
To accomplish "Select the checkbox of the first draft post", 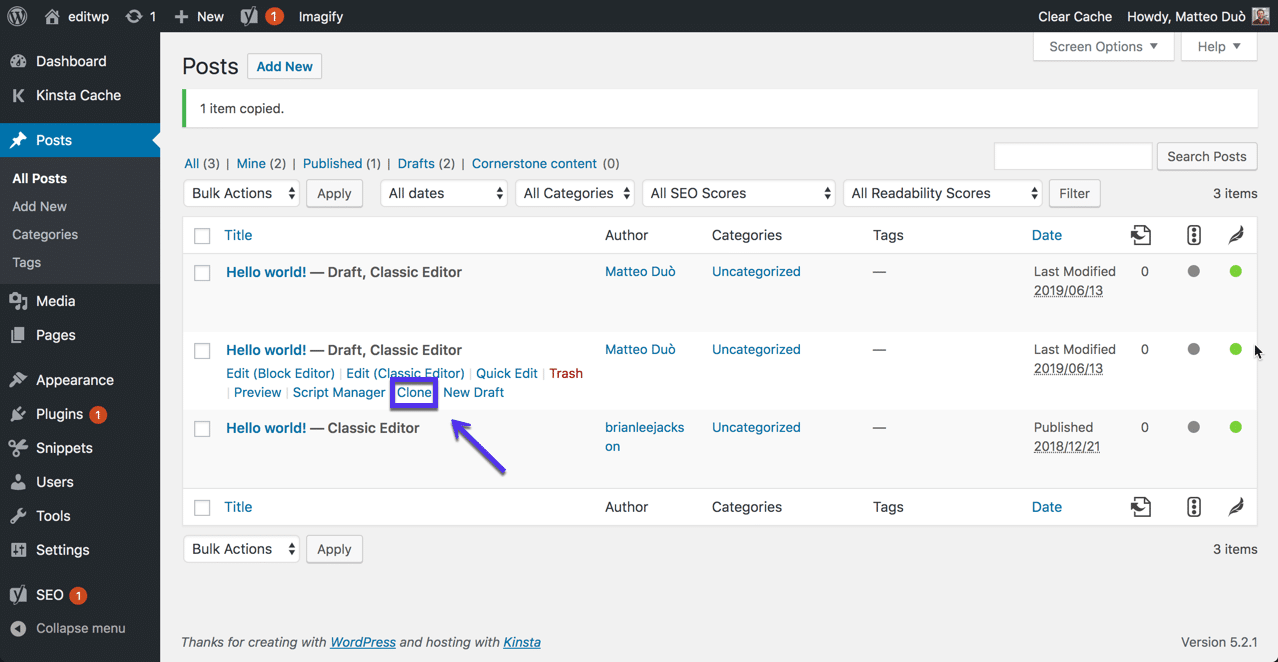I will (202, 271).
